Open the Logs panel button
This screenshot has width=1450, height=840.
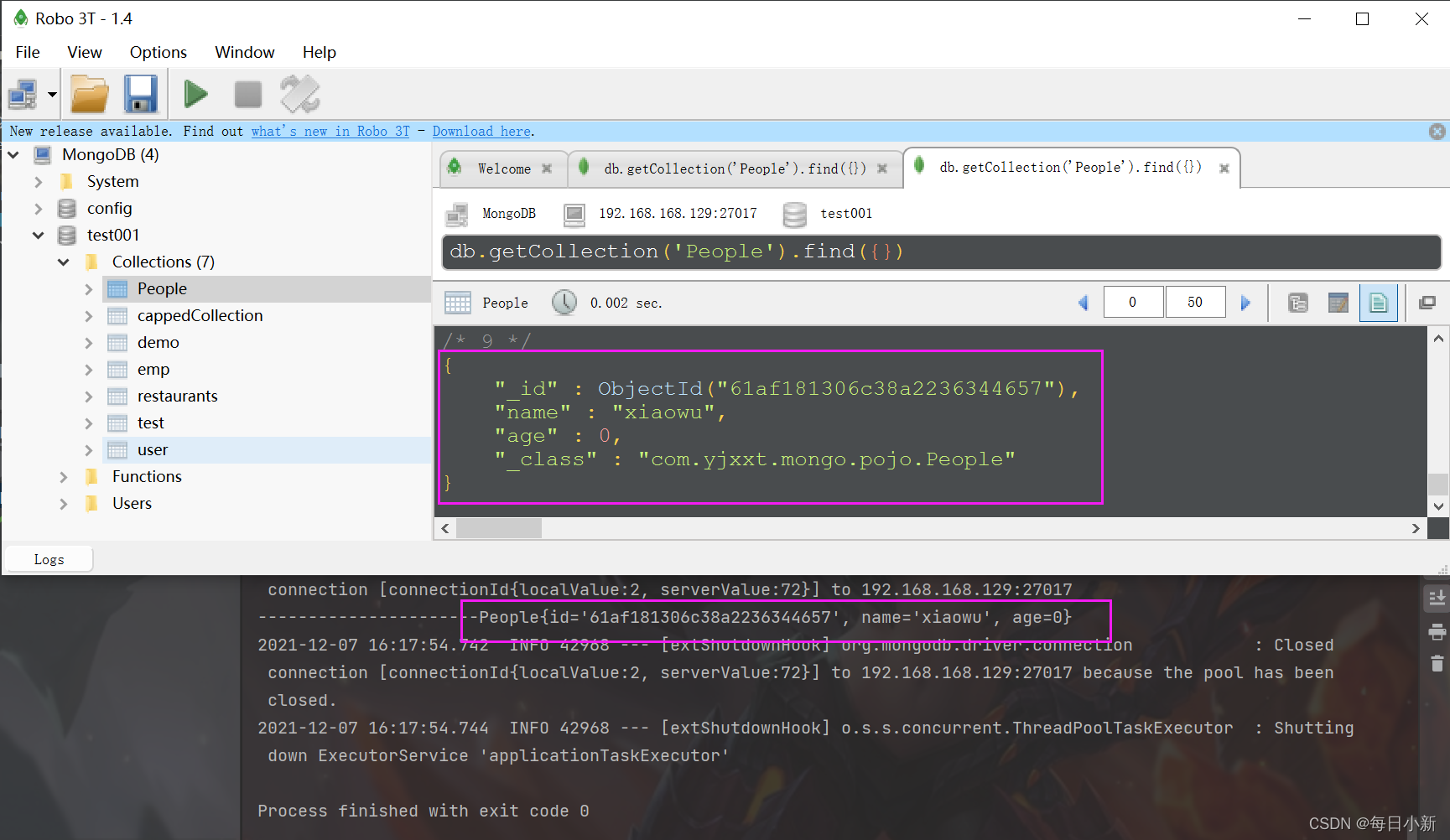click(49, 559)
